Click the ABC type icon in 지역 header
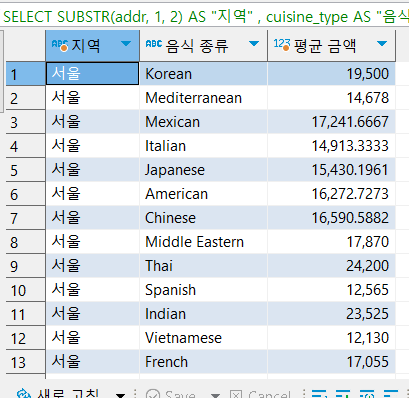Viewport: 409px width, 398px height. [60, 45]
